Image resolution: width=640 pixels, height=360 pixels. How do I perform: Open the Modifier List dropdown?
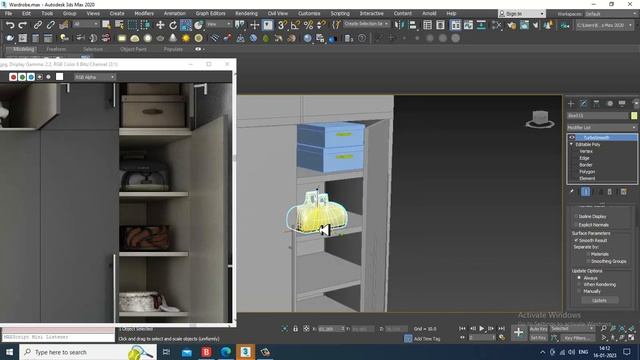coord(602,127)
